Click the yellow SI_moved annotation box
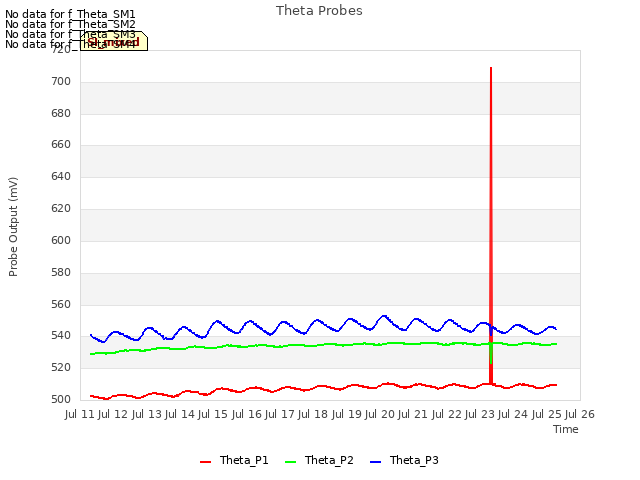 click(114, 41)
